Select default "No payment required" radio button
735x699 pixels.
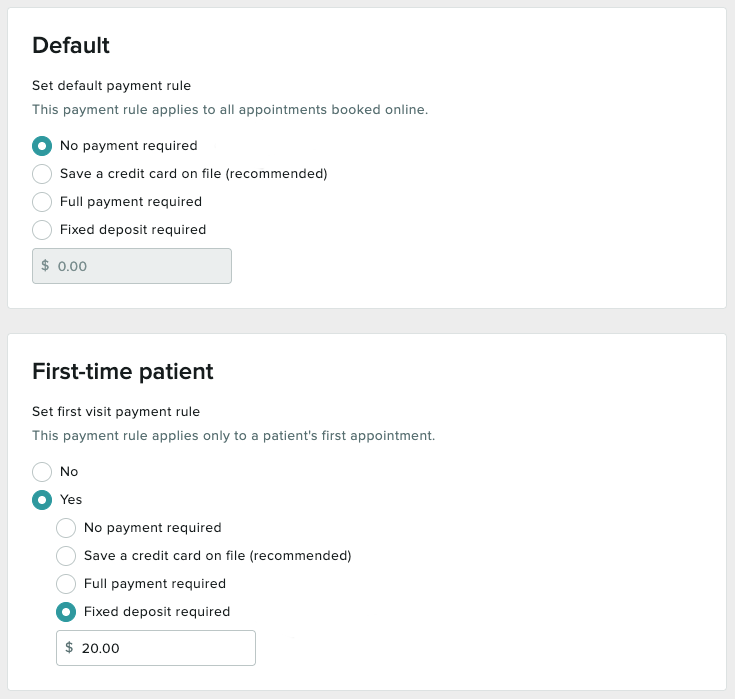(x=42, y=146)
